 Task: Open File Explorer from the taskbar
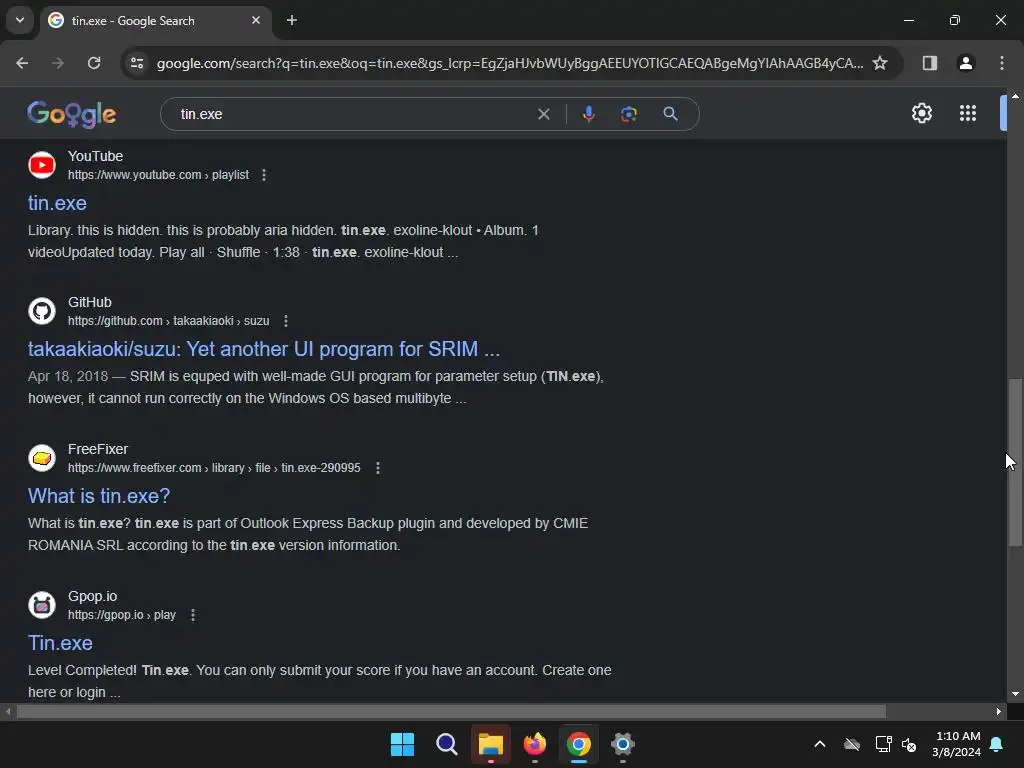tap(490, 744)
